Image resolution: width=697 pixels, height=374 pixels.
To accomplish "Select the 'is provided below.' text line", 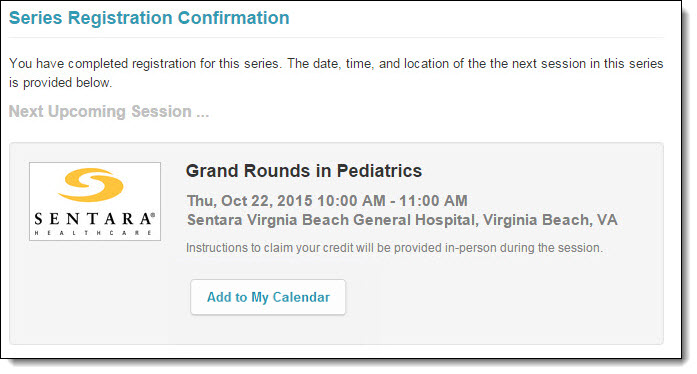I will tap(60, 83).
